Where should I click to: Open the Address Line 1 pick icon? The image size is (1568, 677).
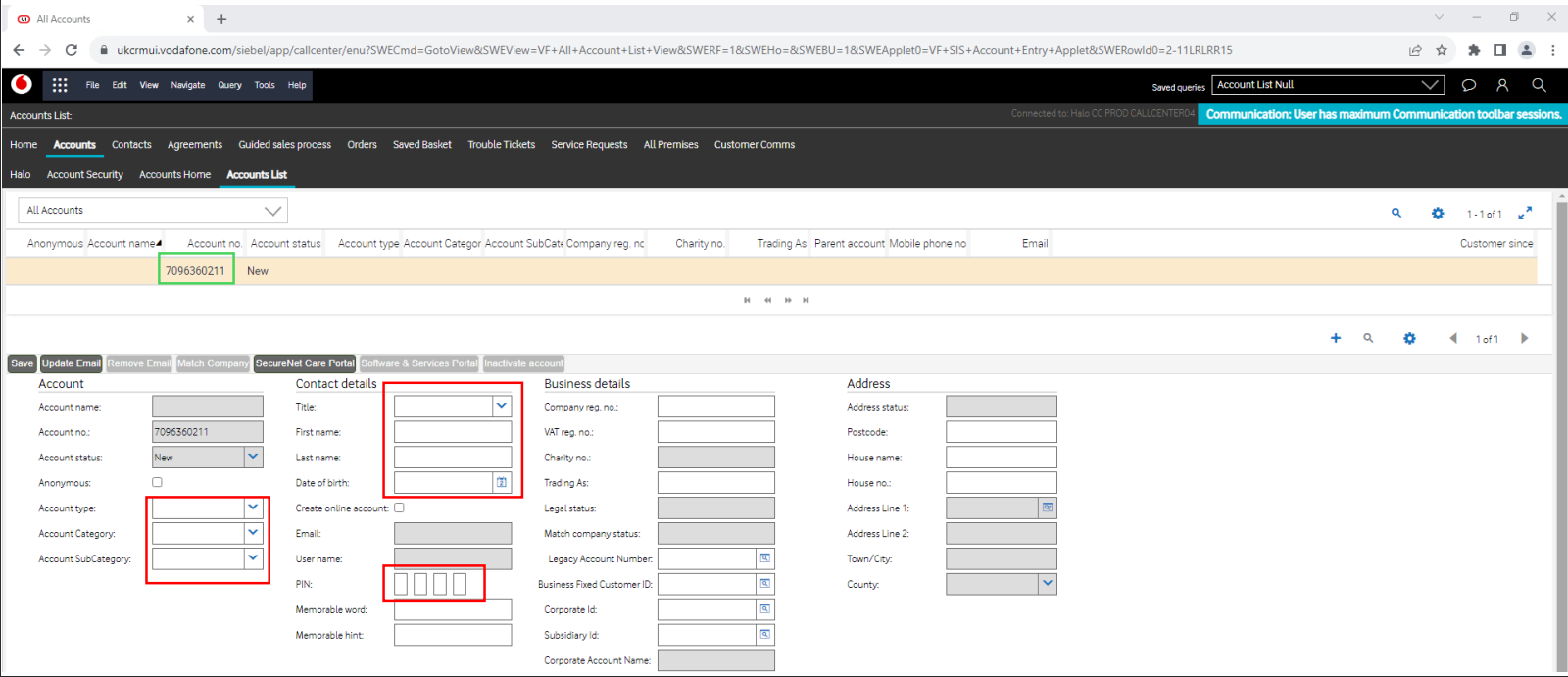click(1048, 508)
